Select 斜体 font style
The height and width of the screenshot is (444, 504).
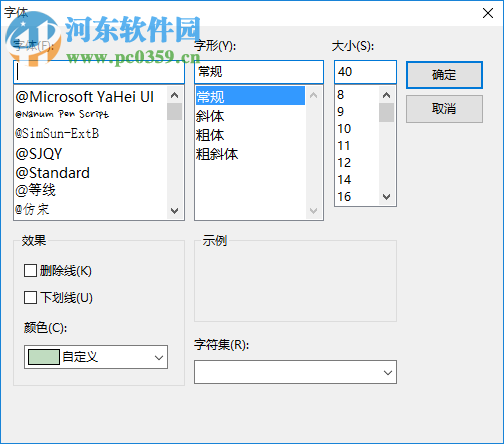[x=250, y=116]
